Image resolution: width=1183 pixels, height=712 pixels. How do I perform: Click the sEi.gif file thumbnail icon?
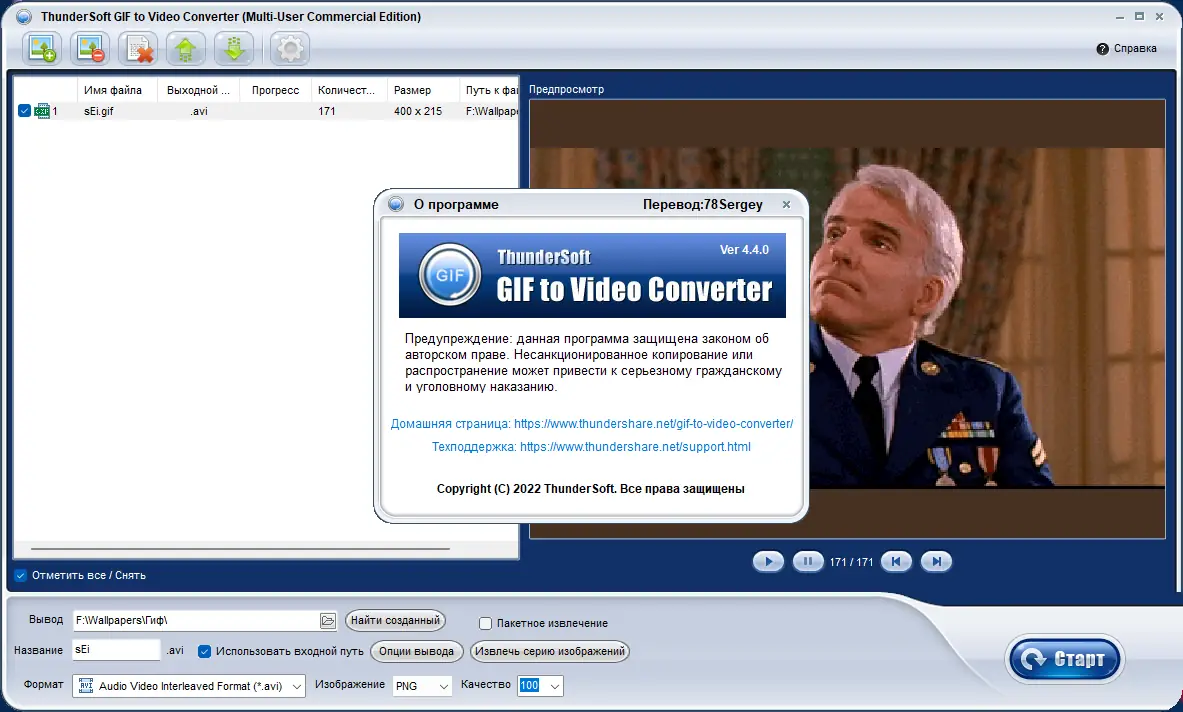pos(42,111)
